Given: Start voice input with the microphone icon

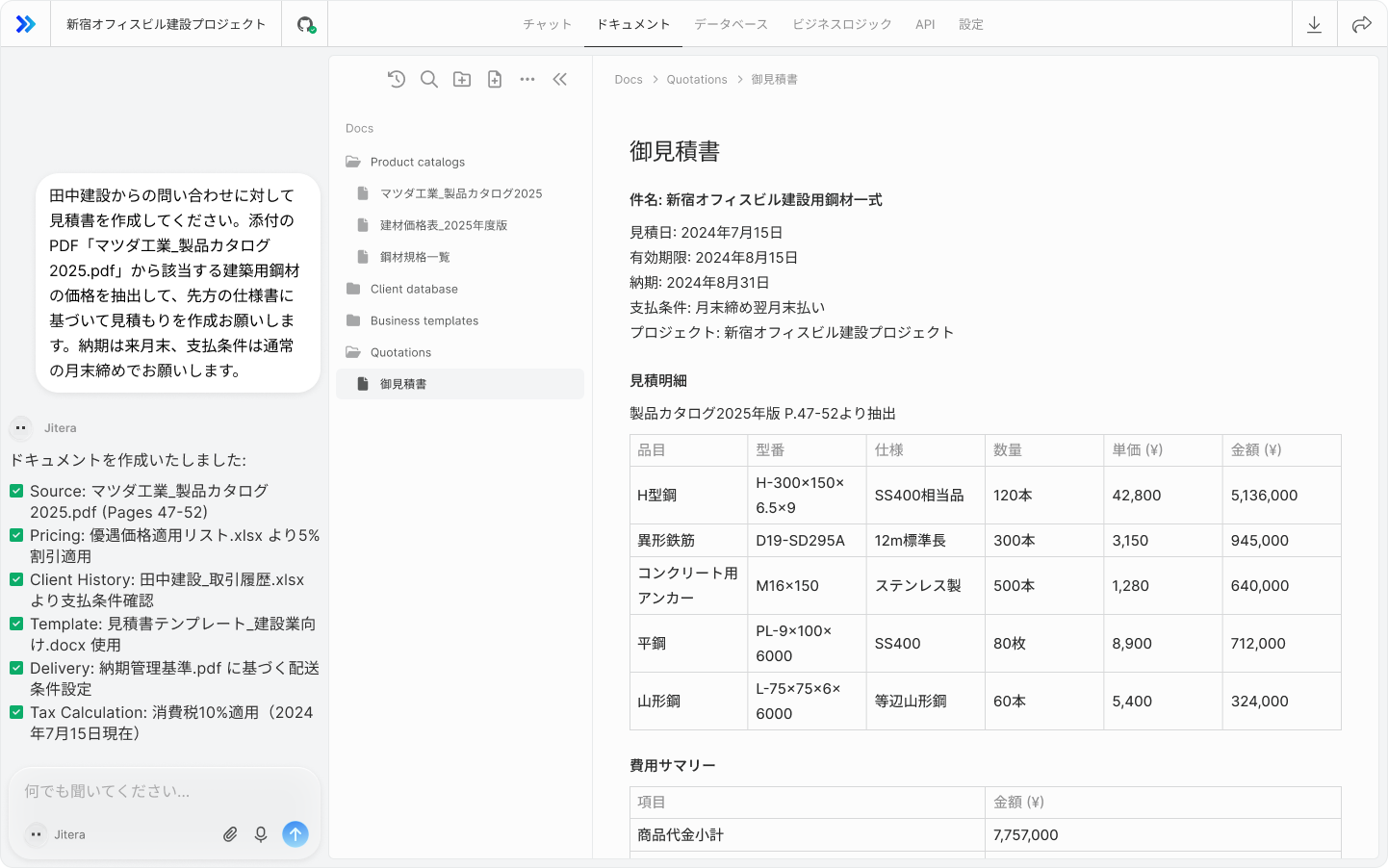Looking at the screenshot, I should (x=261, y=834).
